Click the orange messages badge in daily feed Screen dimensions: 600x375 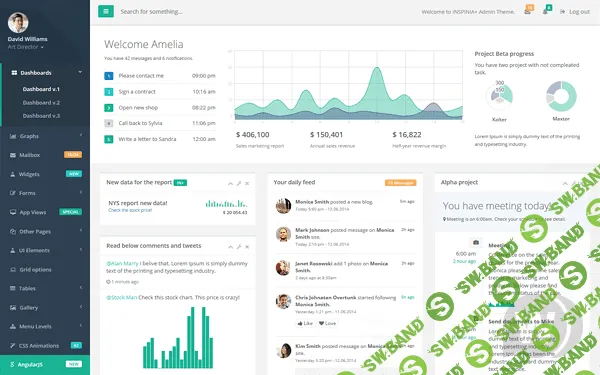[x=401, y=183]
